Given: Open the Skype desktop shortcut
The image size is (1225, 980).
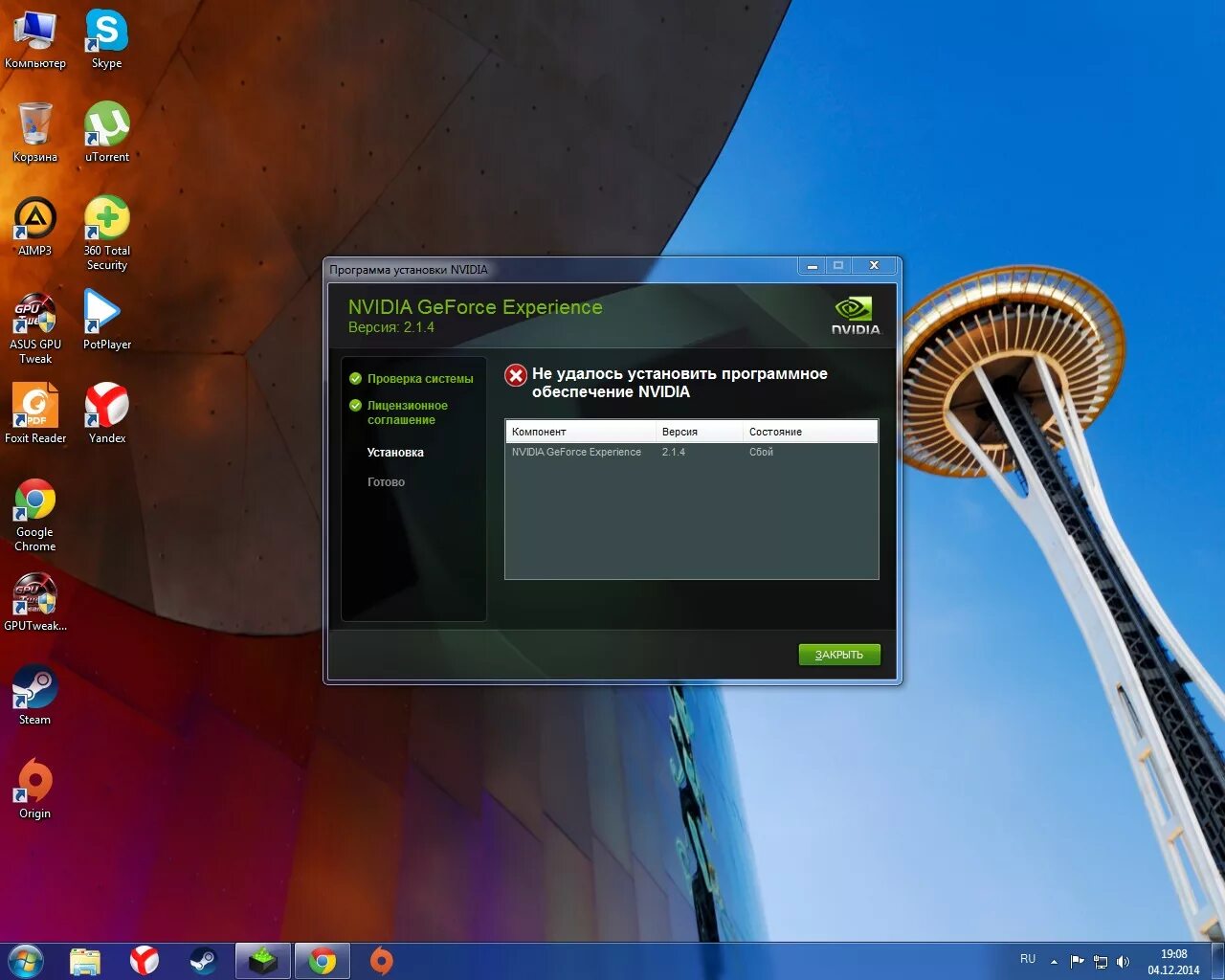Looking at the screenshot, I should click(106, 38).
